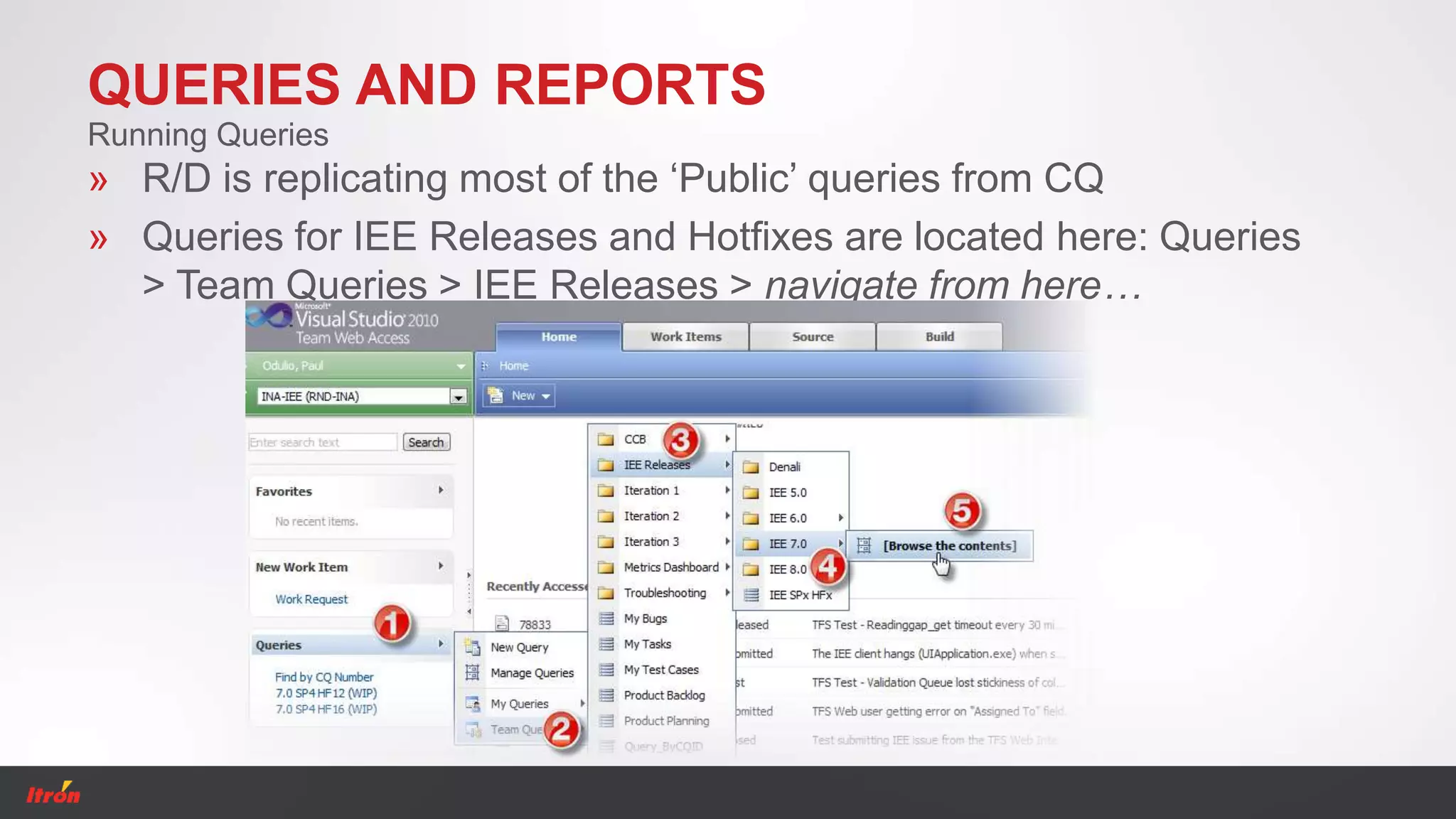This screenshot has height=819, width=1456.
Task: Click the IEE 8.0 folder icon
Action: pos(751,569)
